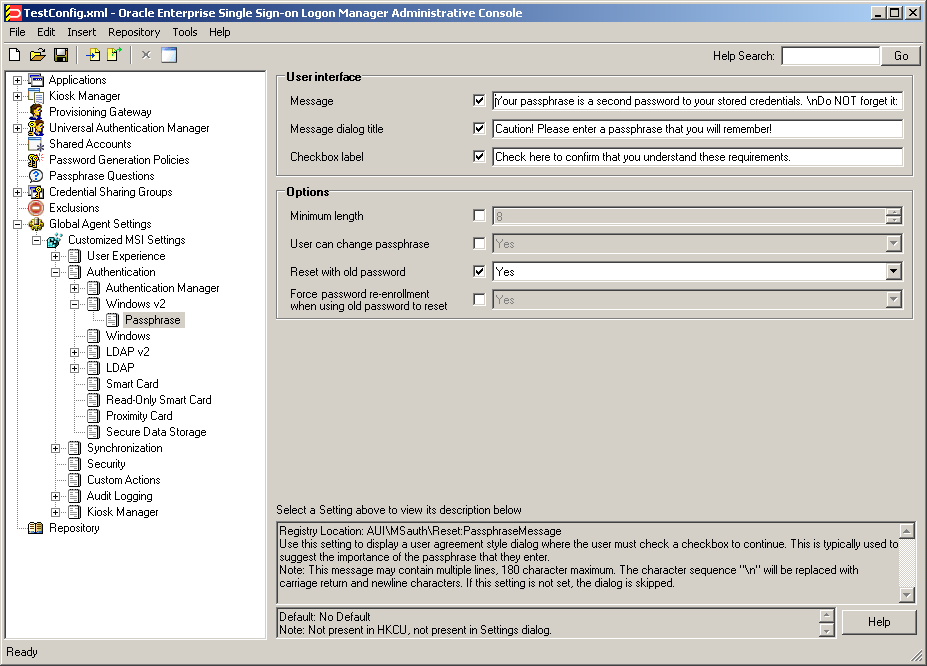Enable the Minimum length checkbox
This screenshot has width=927, height=666.
479,216
